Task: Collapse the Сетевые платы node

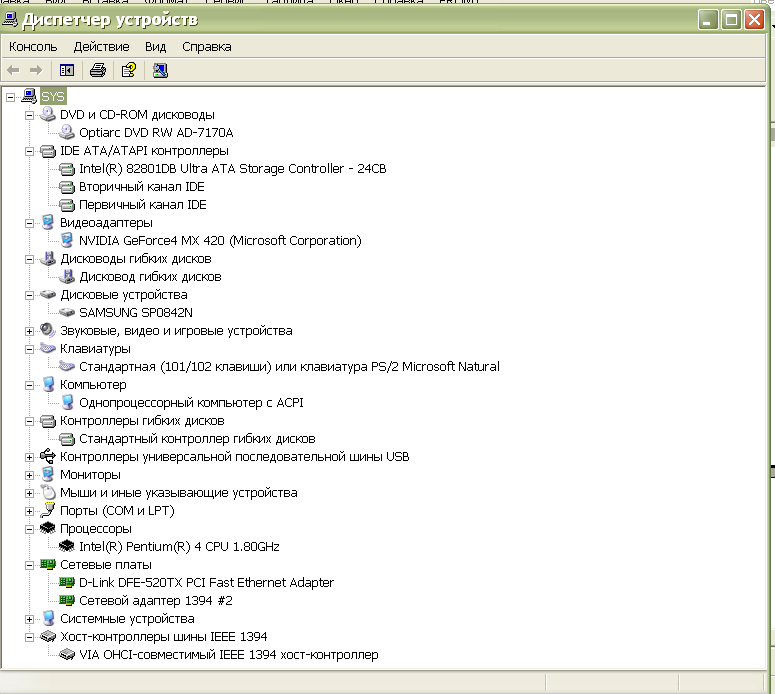Action: point(29,565)
